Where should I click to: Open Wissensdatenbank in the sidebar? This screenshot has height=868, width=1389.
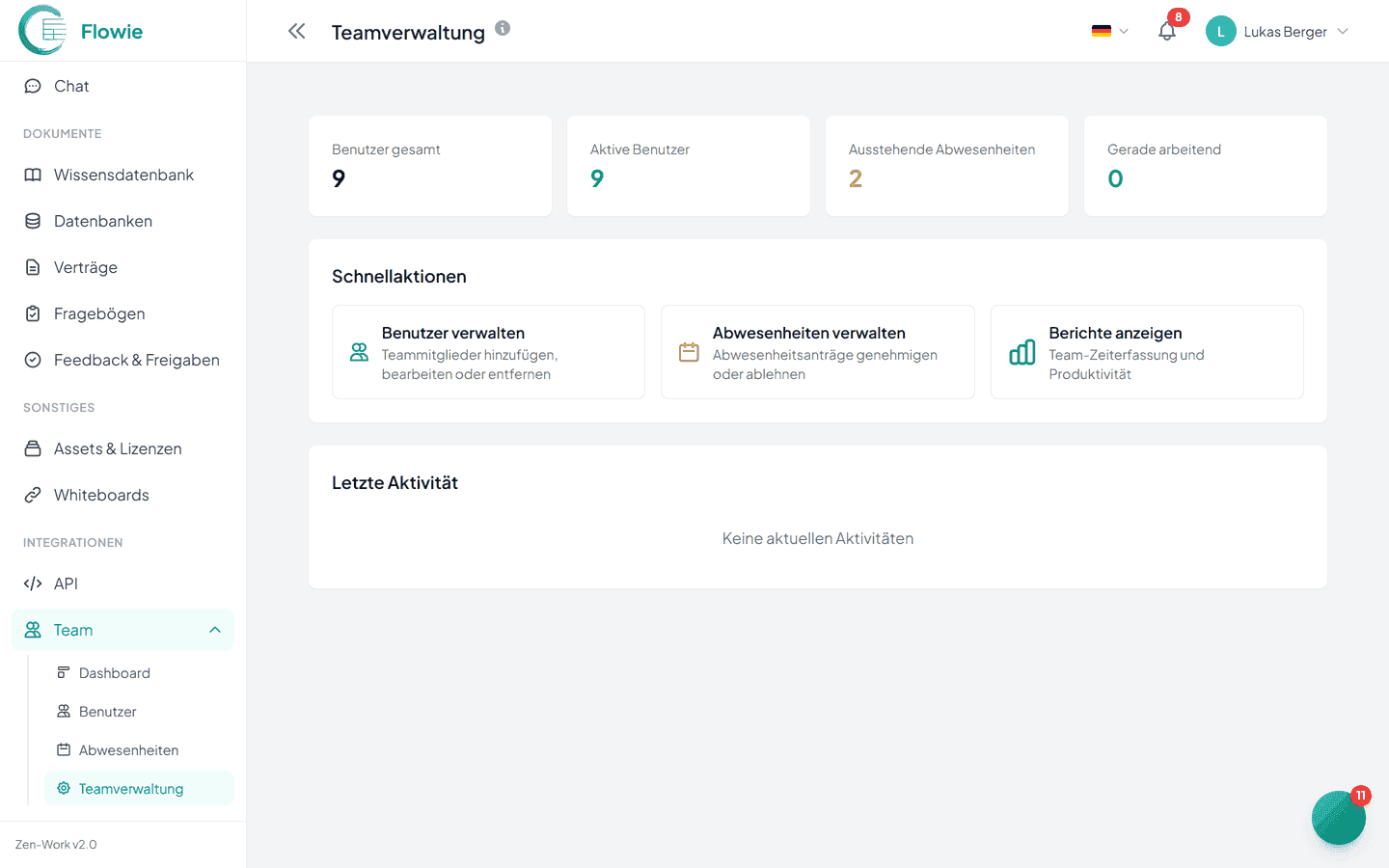click(123, 175)
